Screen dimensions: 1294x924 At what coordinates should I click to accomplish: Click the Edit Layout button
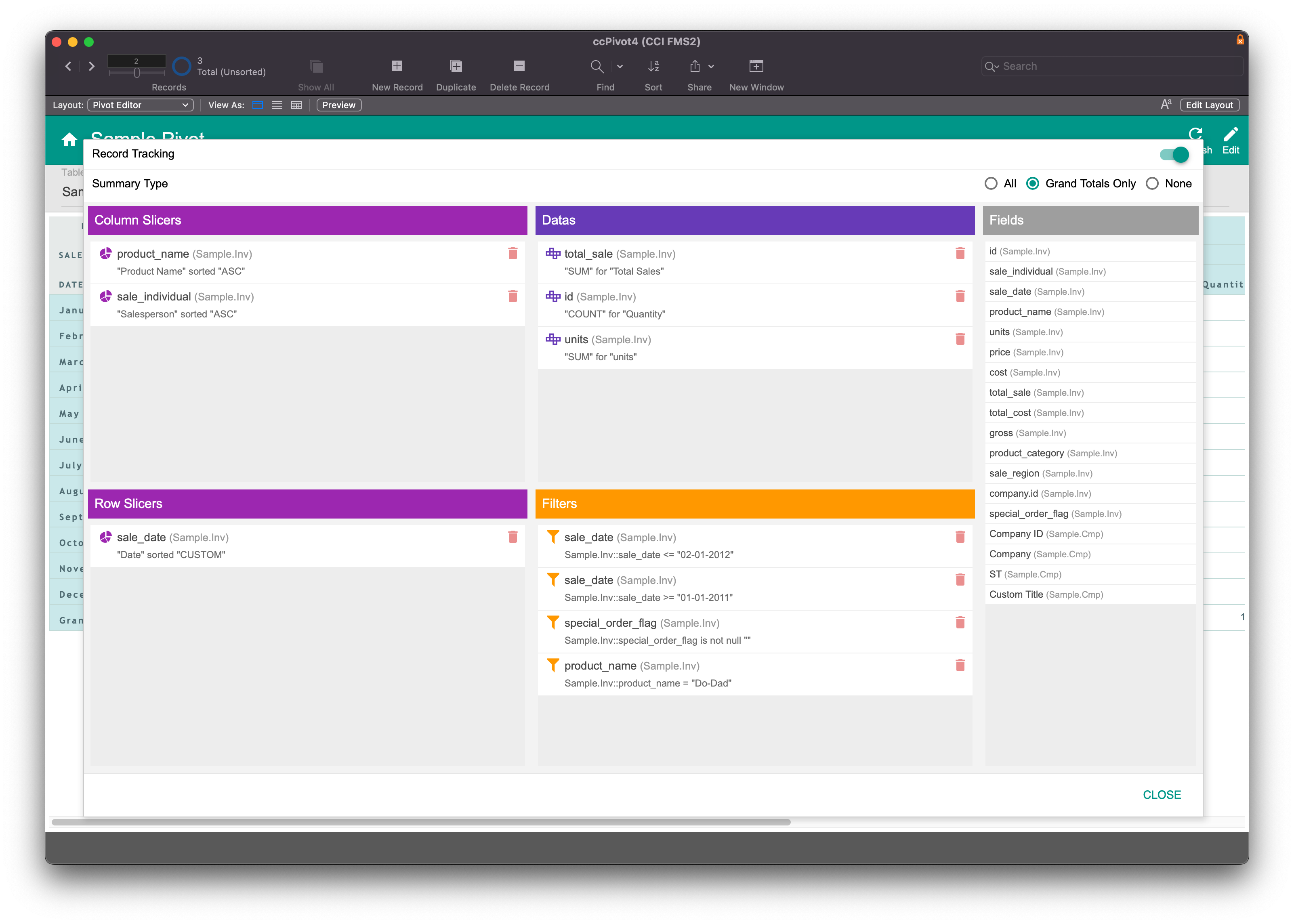[x=1209, y=105]
